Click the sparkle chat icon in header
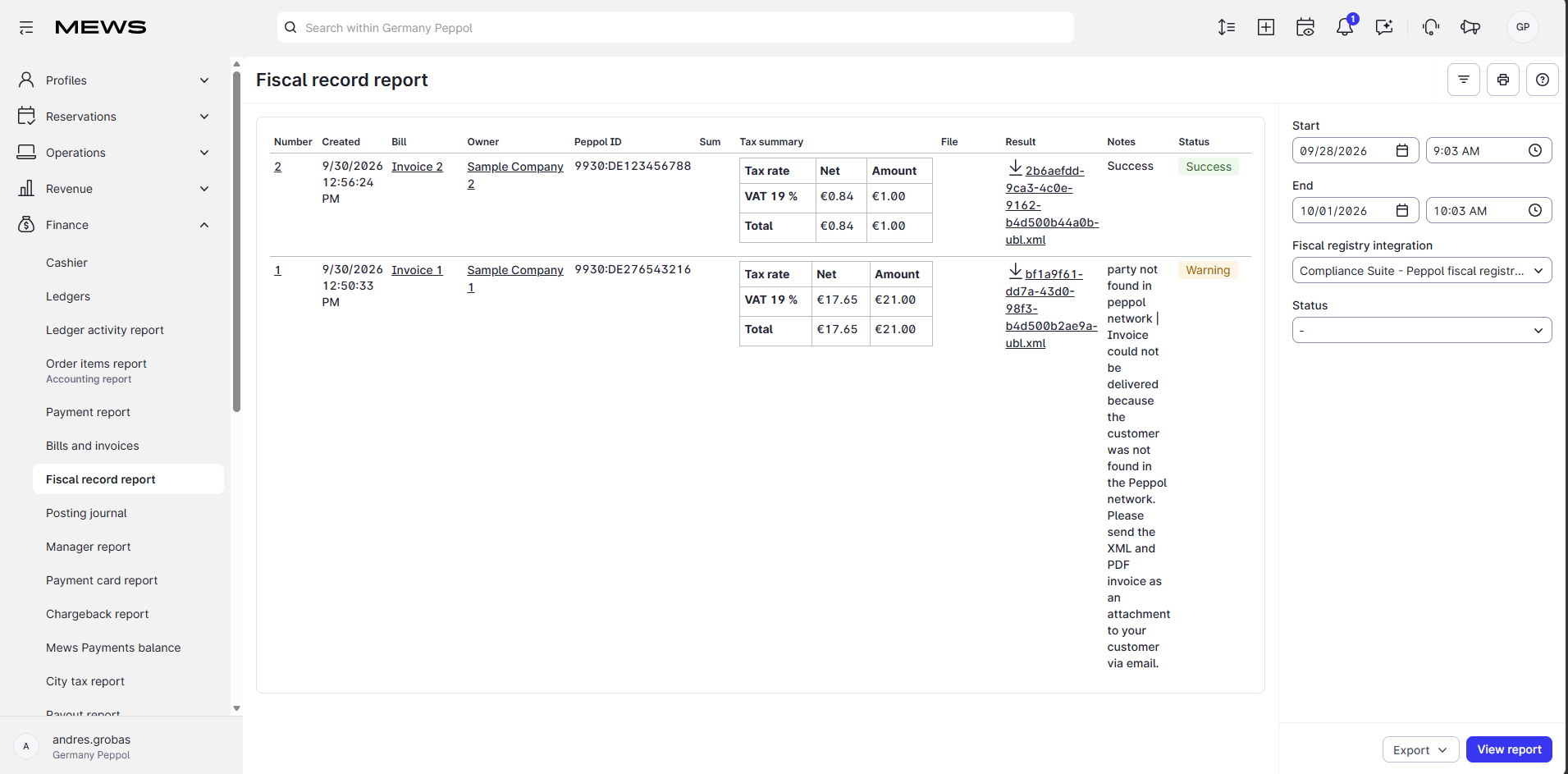The image size is (1568, 774). [1384, 27]
